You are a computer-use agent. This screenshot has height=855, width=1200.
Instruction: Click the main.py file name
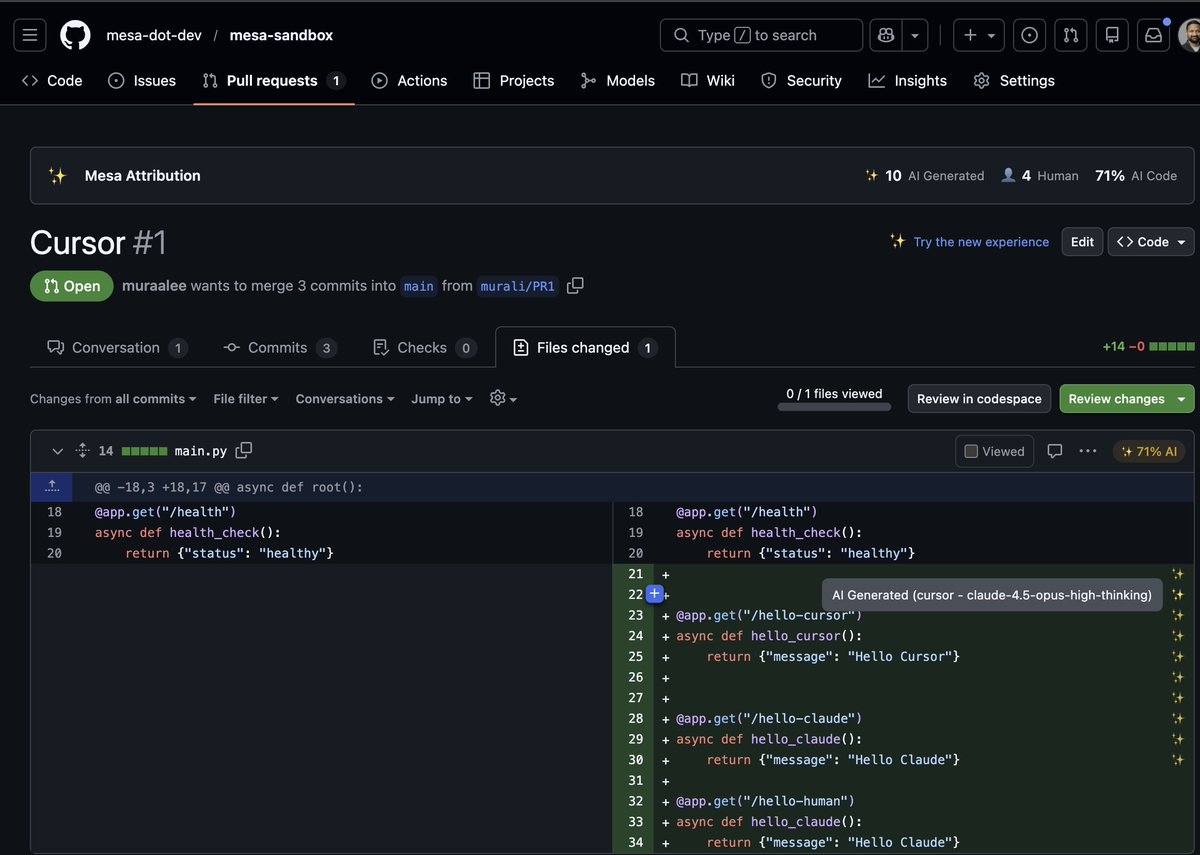201,452
